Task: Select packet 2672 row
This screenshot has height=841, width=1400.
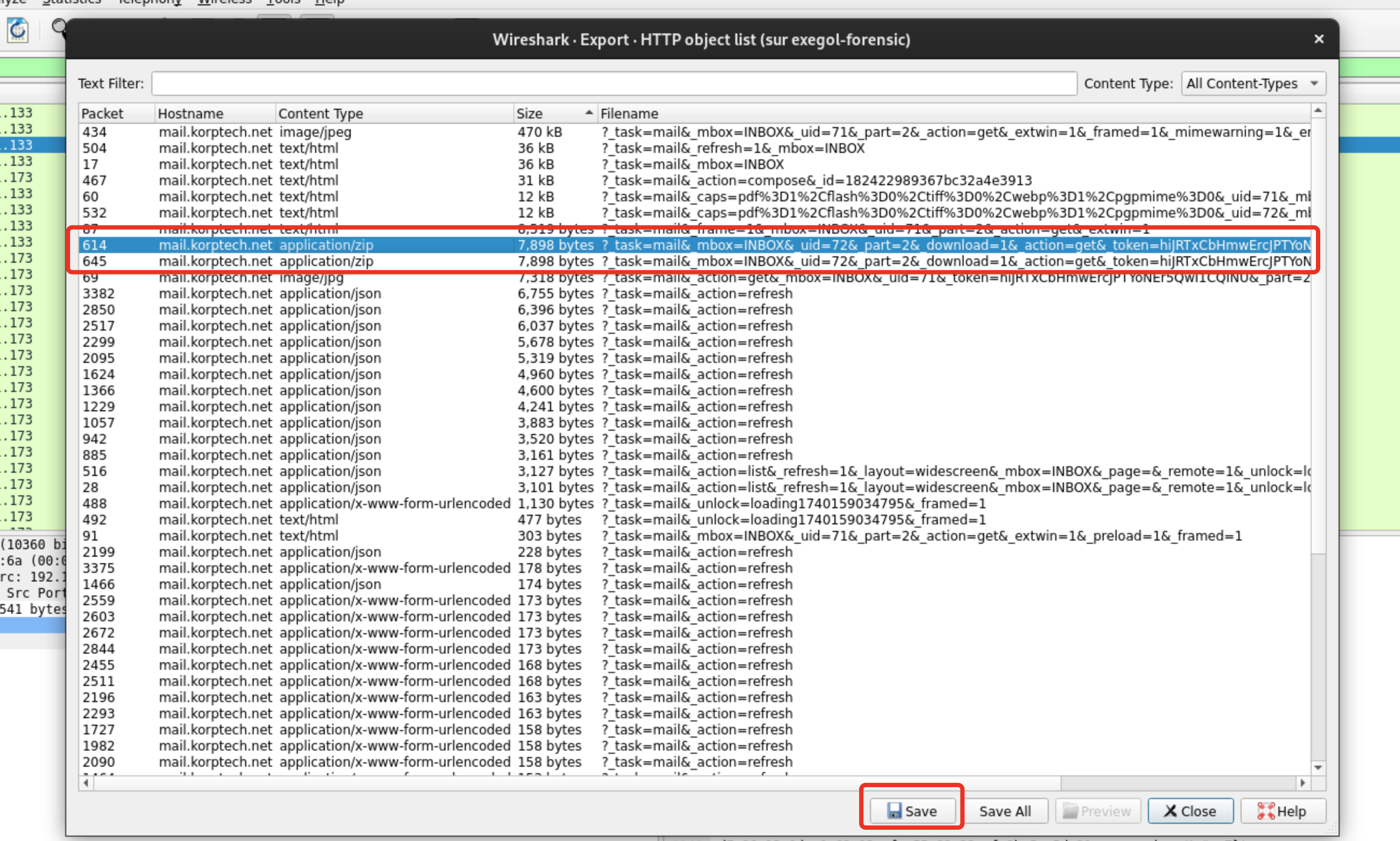Action: click(695, 633)
